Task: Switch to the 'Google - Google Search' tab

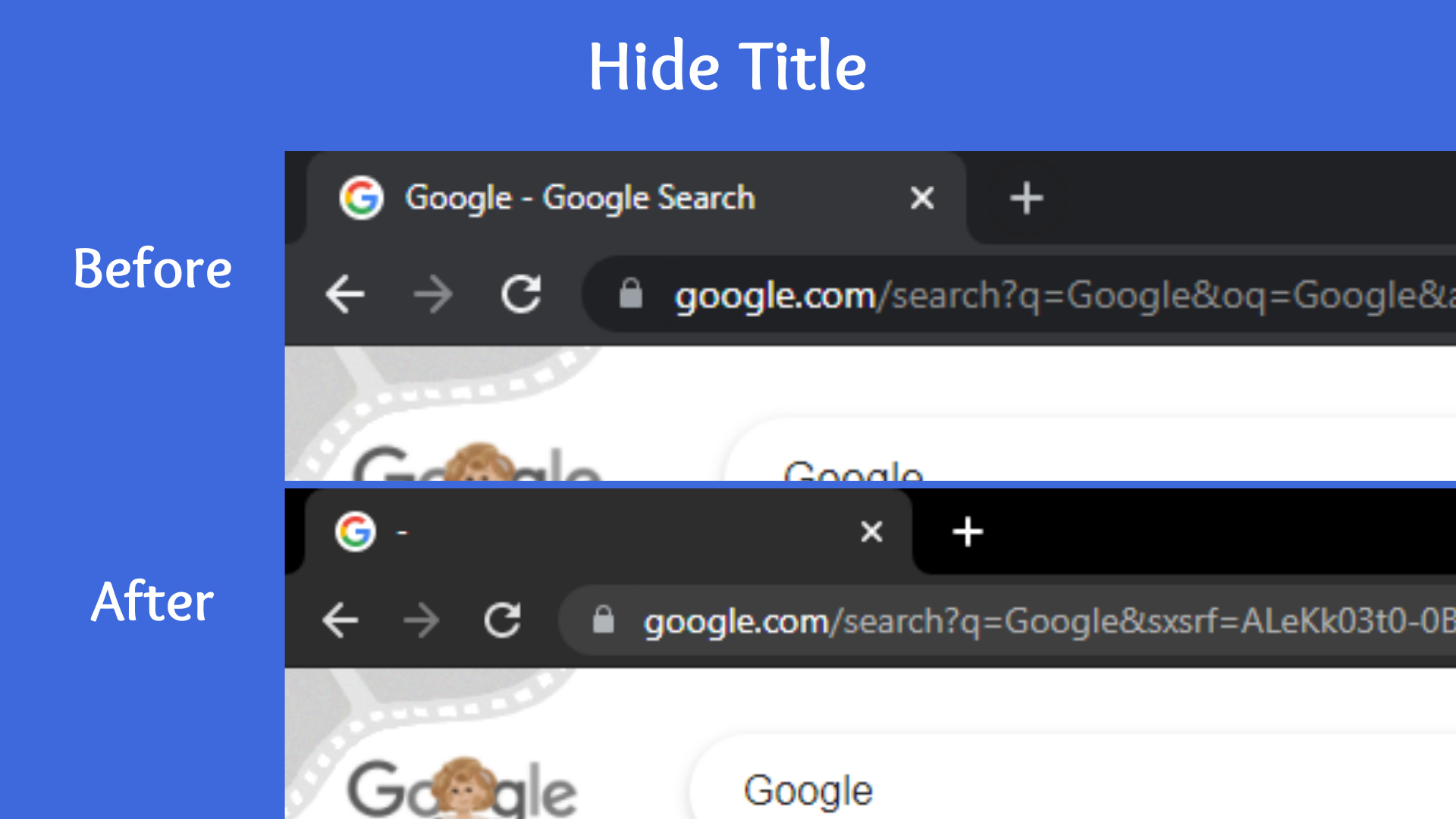Action: [x=580, y=198]
